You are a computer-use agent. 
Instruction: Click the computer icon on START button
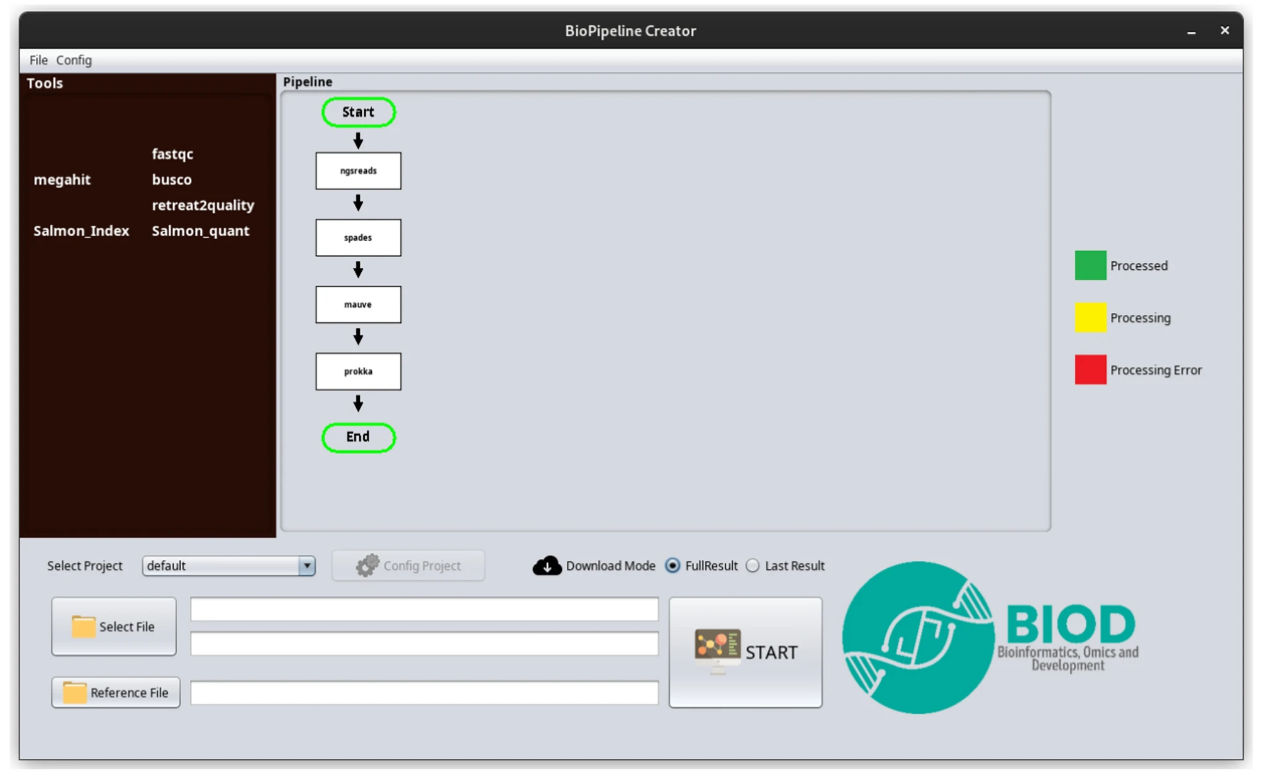(717, 652)
